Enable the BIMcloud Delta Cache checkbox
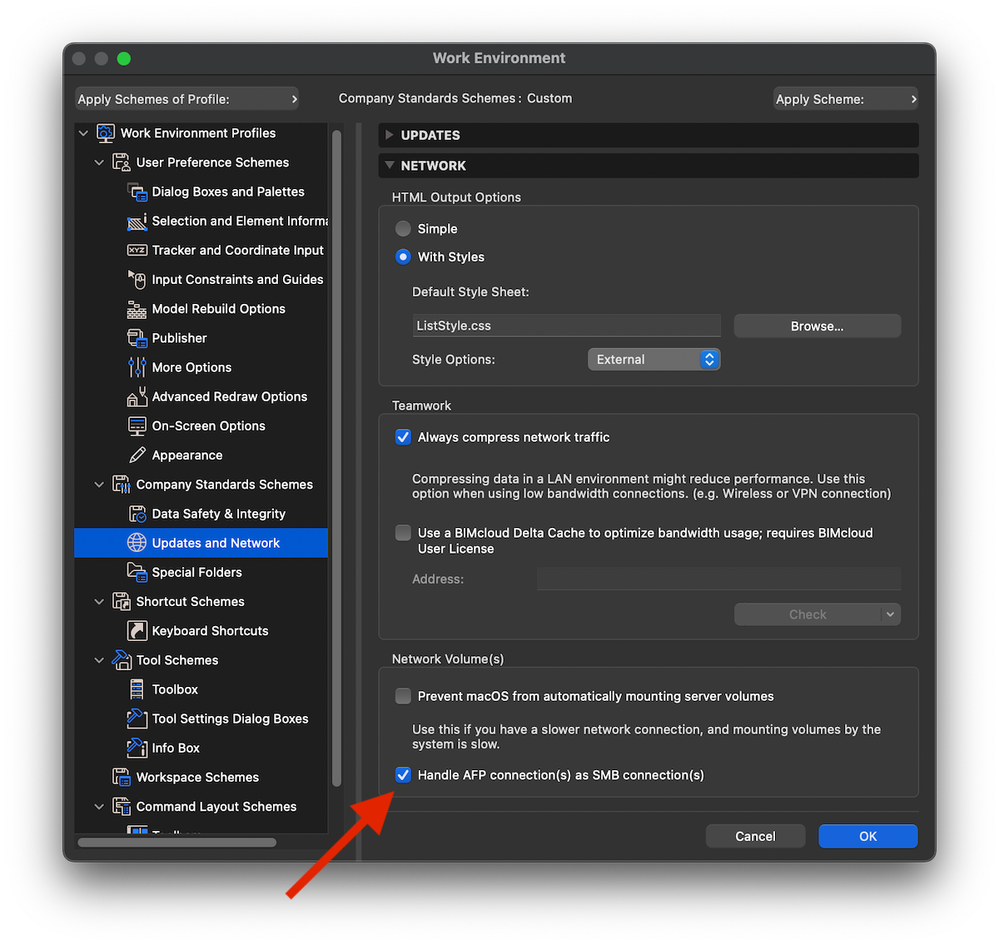 pos(403,533)
